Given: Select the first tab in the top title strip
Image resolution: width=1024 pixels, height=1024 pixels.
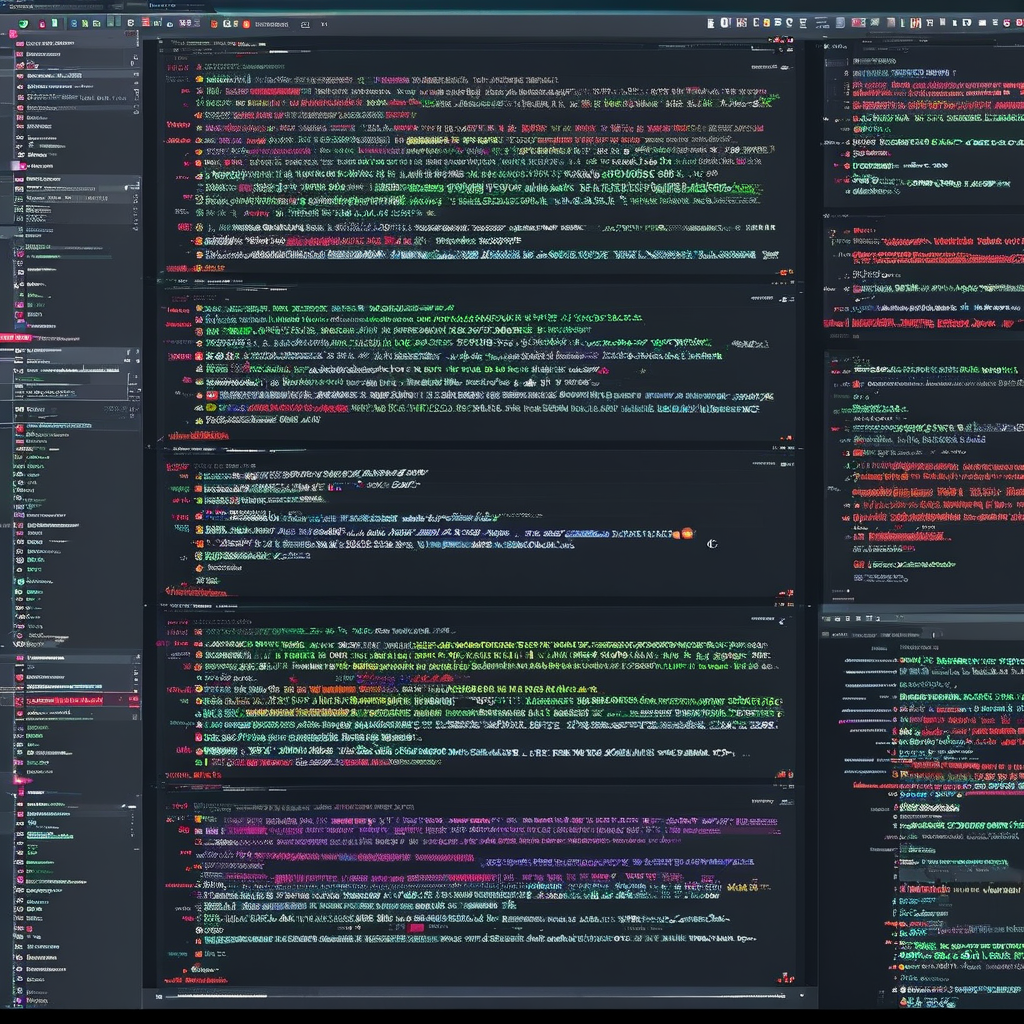Looking at the screenshot, I should click(x=30, y=6).
